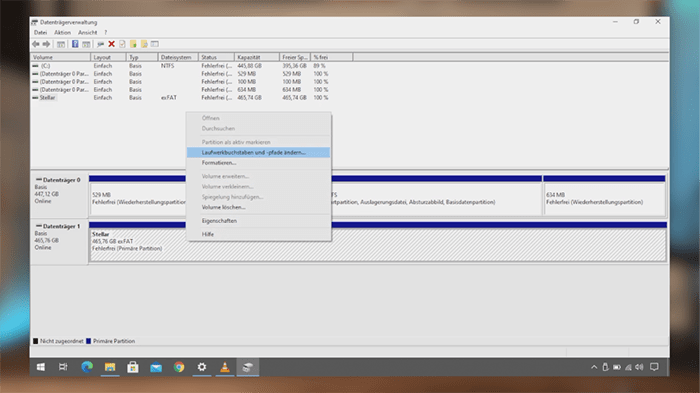The width and height of the screenshot is (700, 393).
Task: Toggle the console tree toolbar icon
Action: click(61, 44)
